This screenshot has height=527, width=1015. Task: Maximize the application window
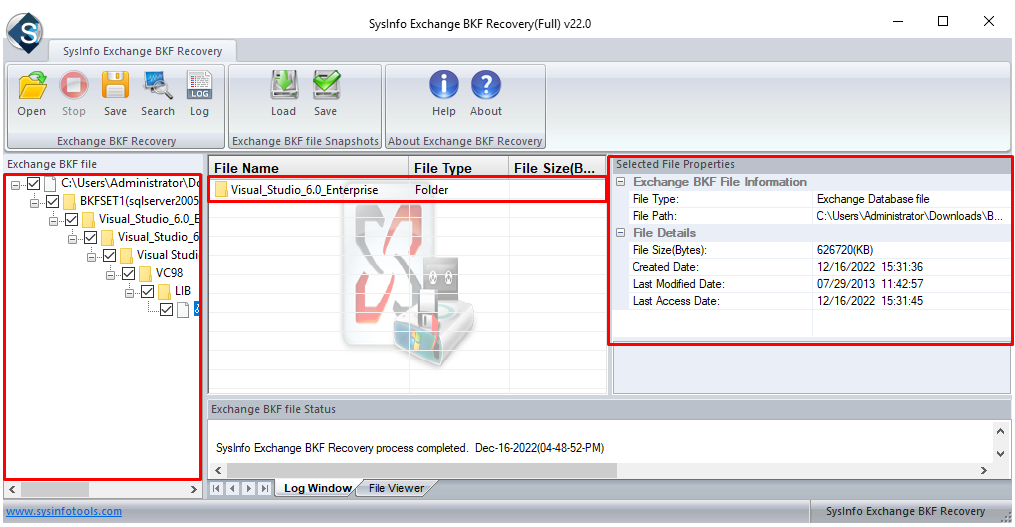(943, 21)
